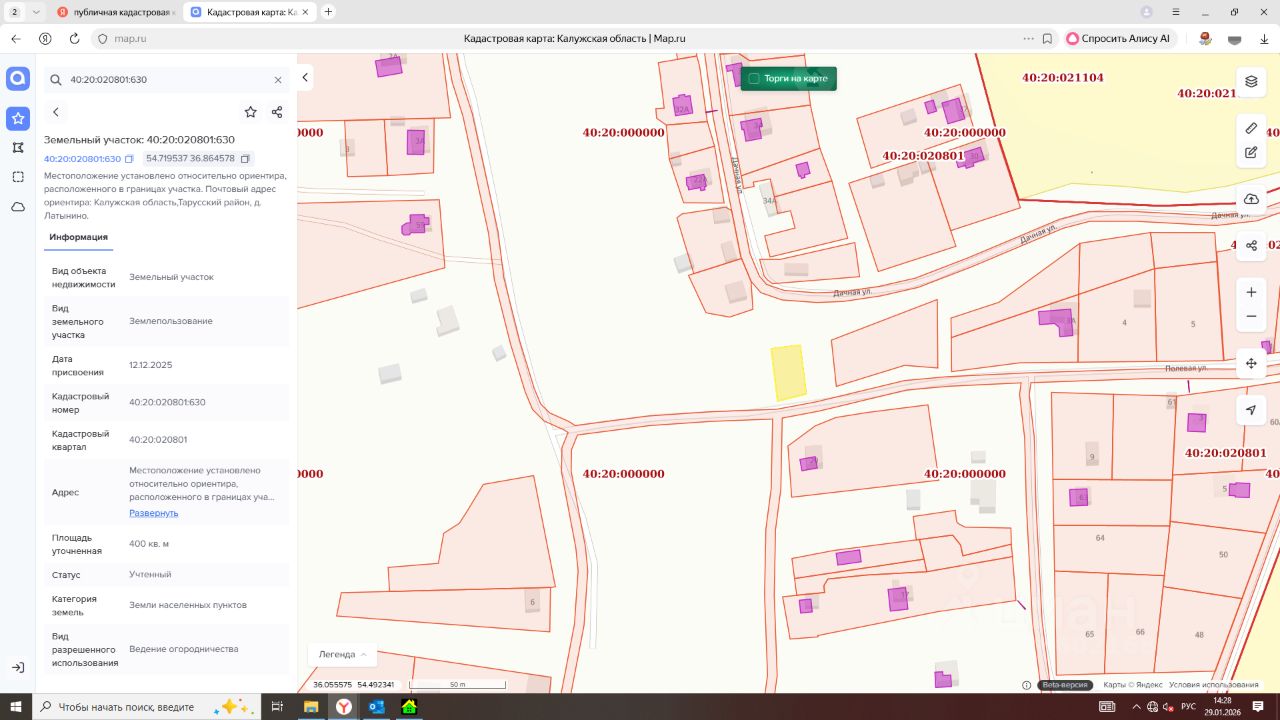Click 'Спросить Алису AI' button
Viewport: 1280px width, 720px height.
[x=1118, y=38]
